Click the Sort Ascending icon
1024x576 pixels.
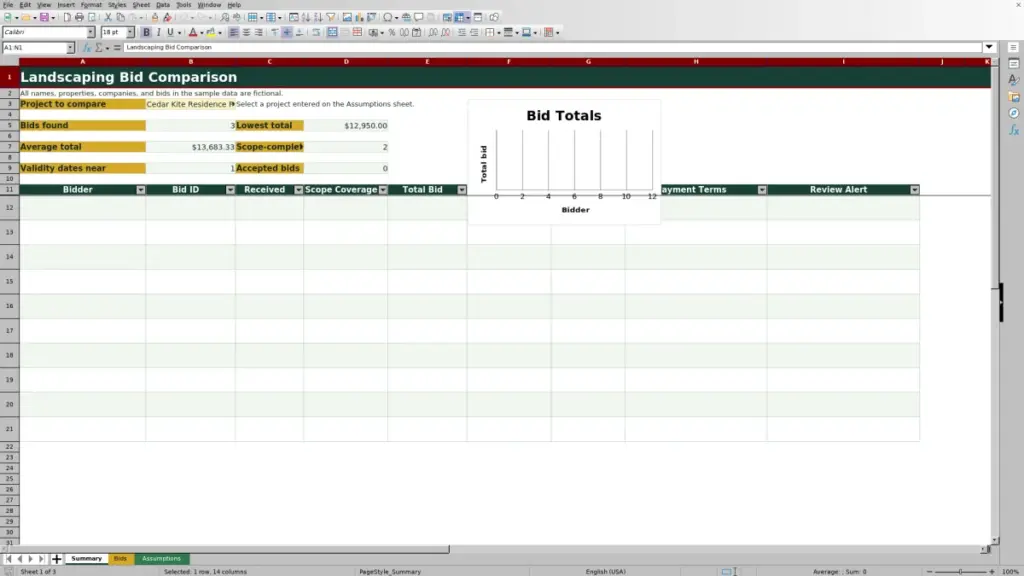(x=306, y=17)
